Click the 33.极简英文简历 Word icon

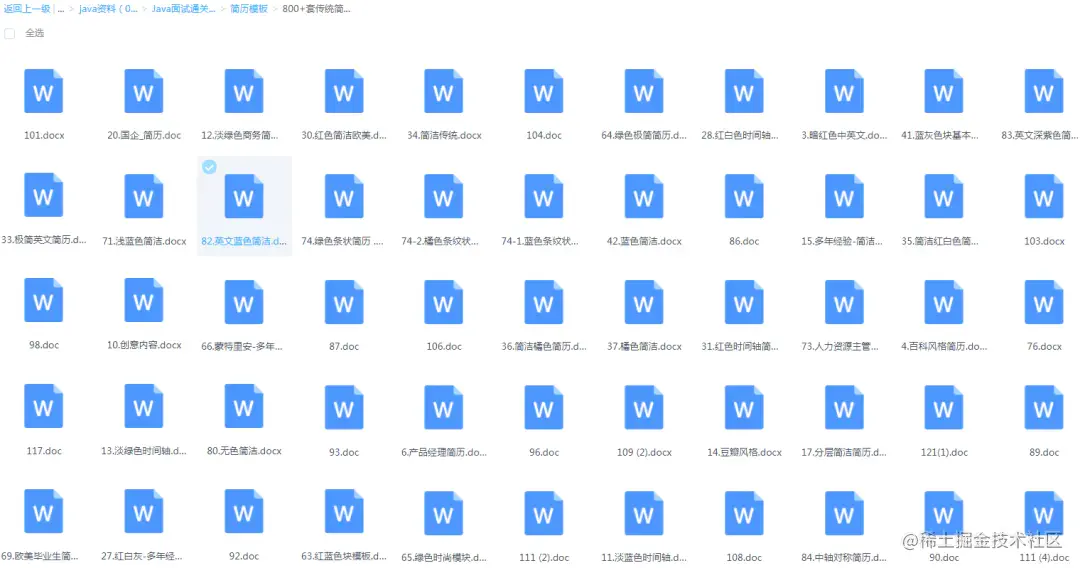point(43,196)
